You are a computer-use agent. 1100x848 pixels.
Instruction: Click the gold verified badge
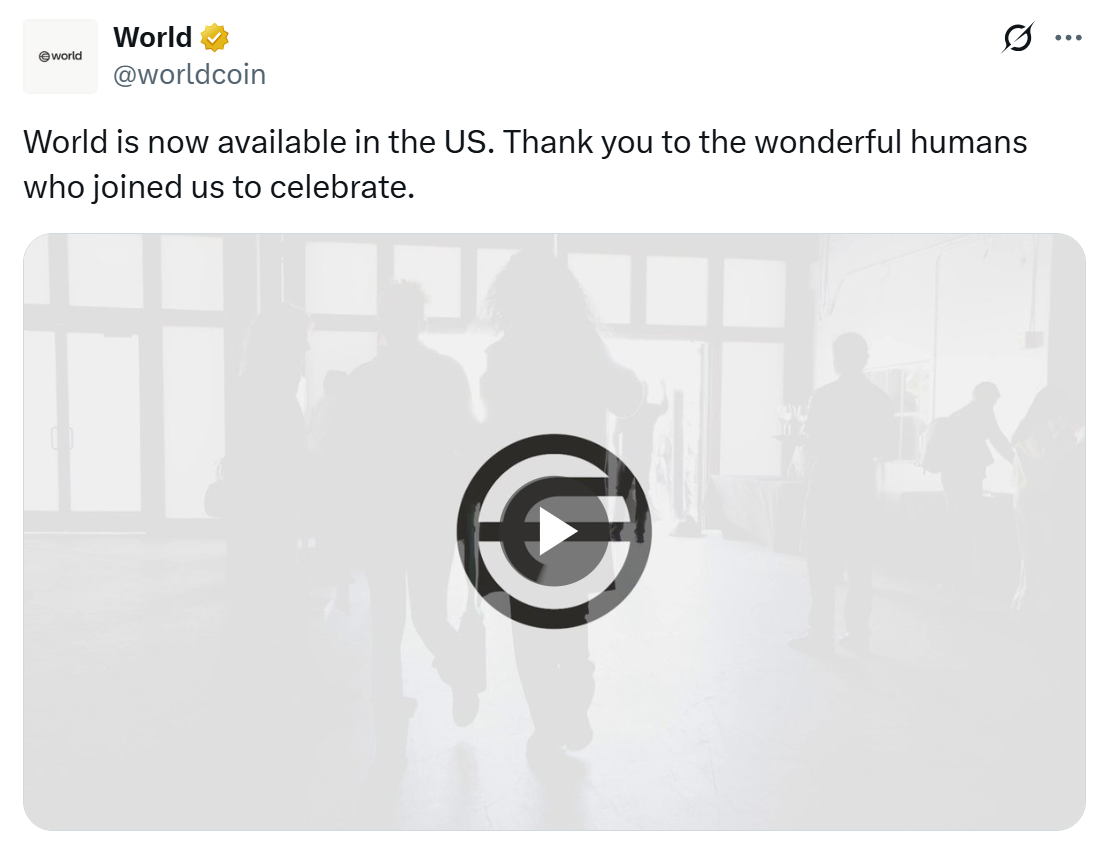pos(214,38)
